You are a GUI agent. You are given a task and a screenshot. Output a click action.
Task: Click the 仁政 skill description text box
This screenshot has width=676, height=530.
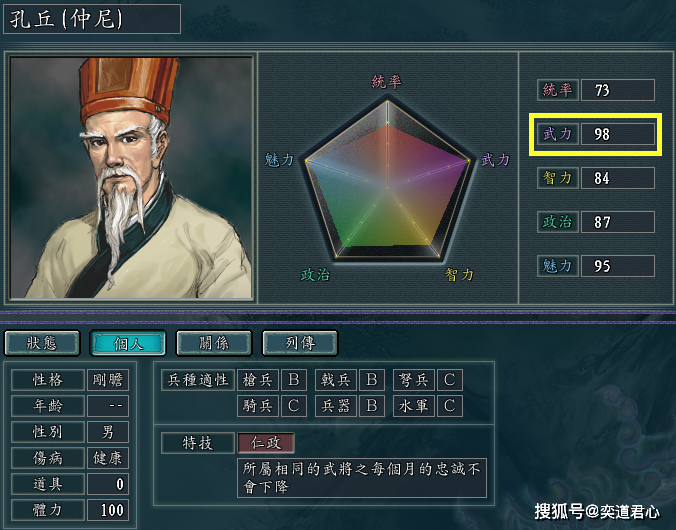(x=362, y=478)
